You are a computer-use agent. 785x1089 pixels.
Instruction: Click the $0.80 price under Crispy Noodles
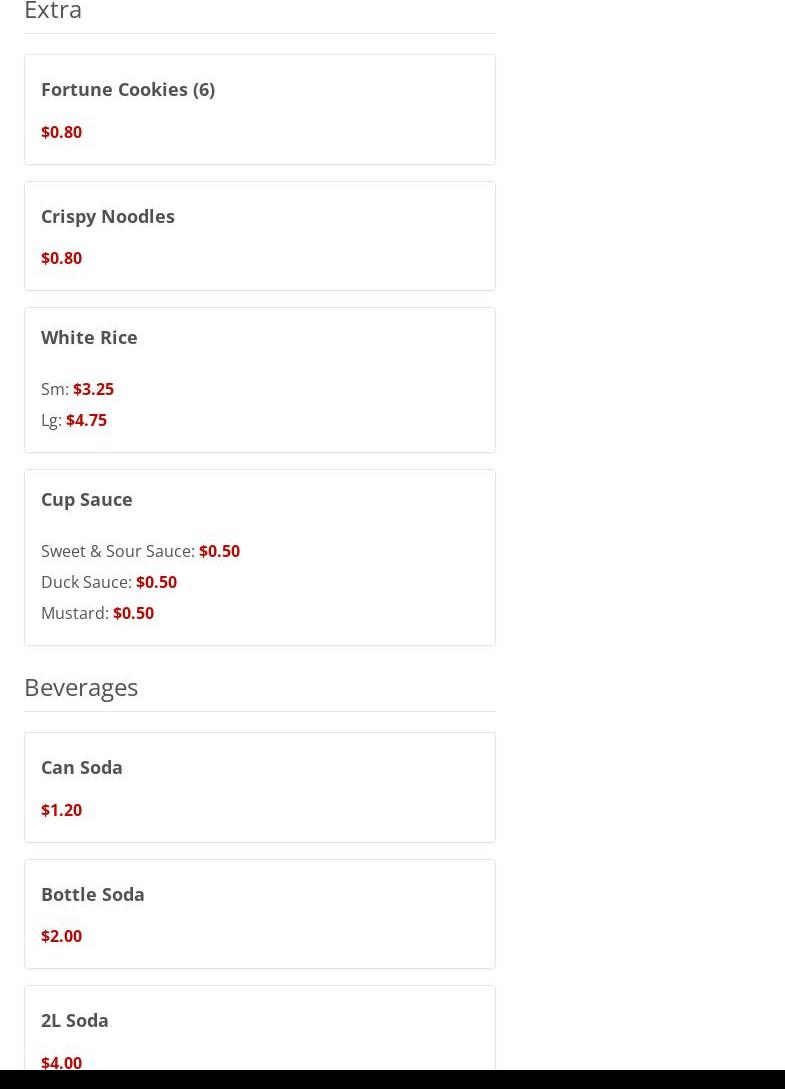click(x=61, y=258)
